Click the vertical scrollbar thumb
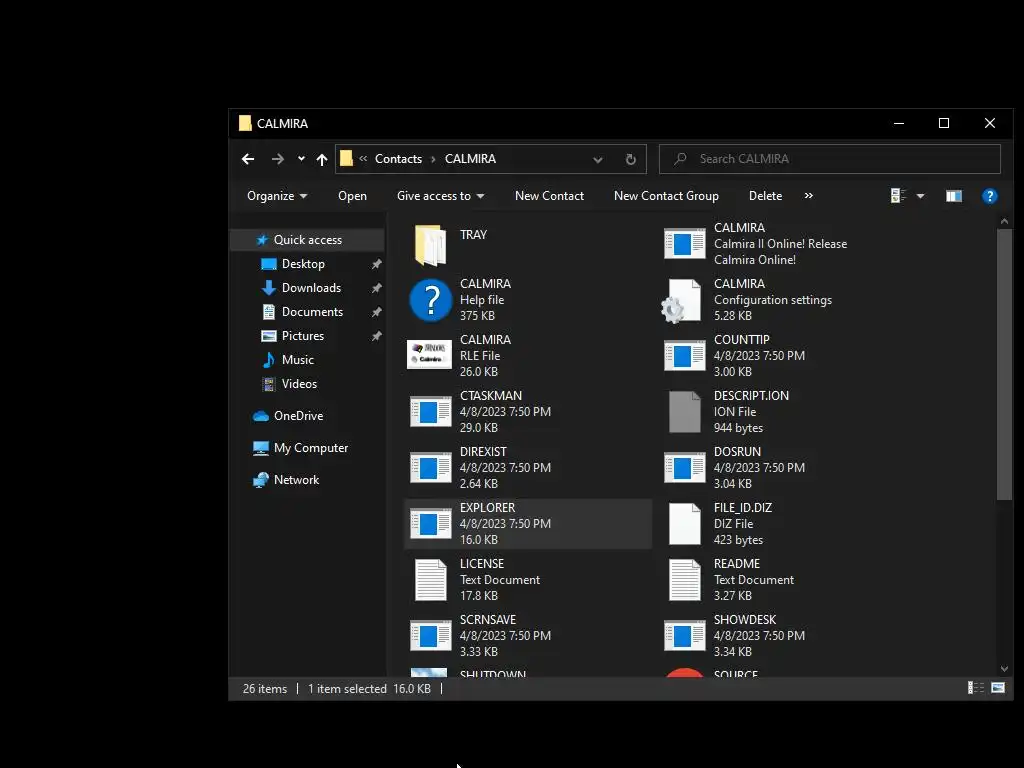The width and height of the screenshot is (1024, 768). [1004, 364]
